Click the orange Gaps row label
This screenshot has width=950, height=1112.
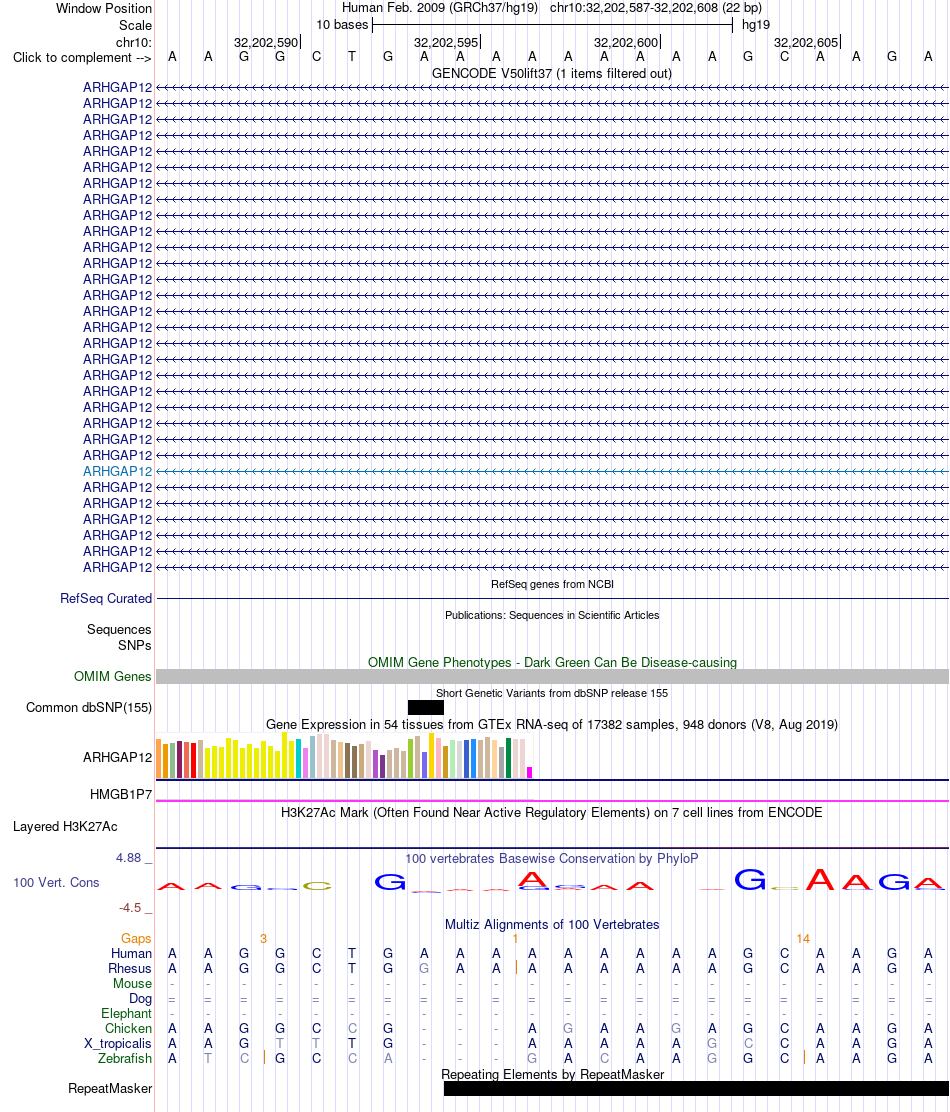pos(136,939)
